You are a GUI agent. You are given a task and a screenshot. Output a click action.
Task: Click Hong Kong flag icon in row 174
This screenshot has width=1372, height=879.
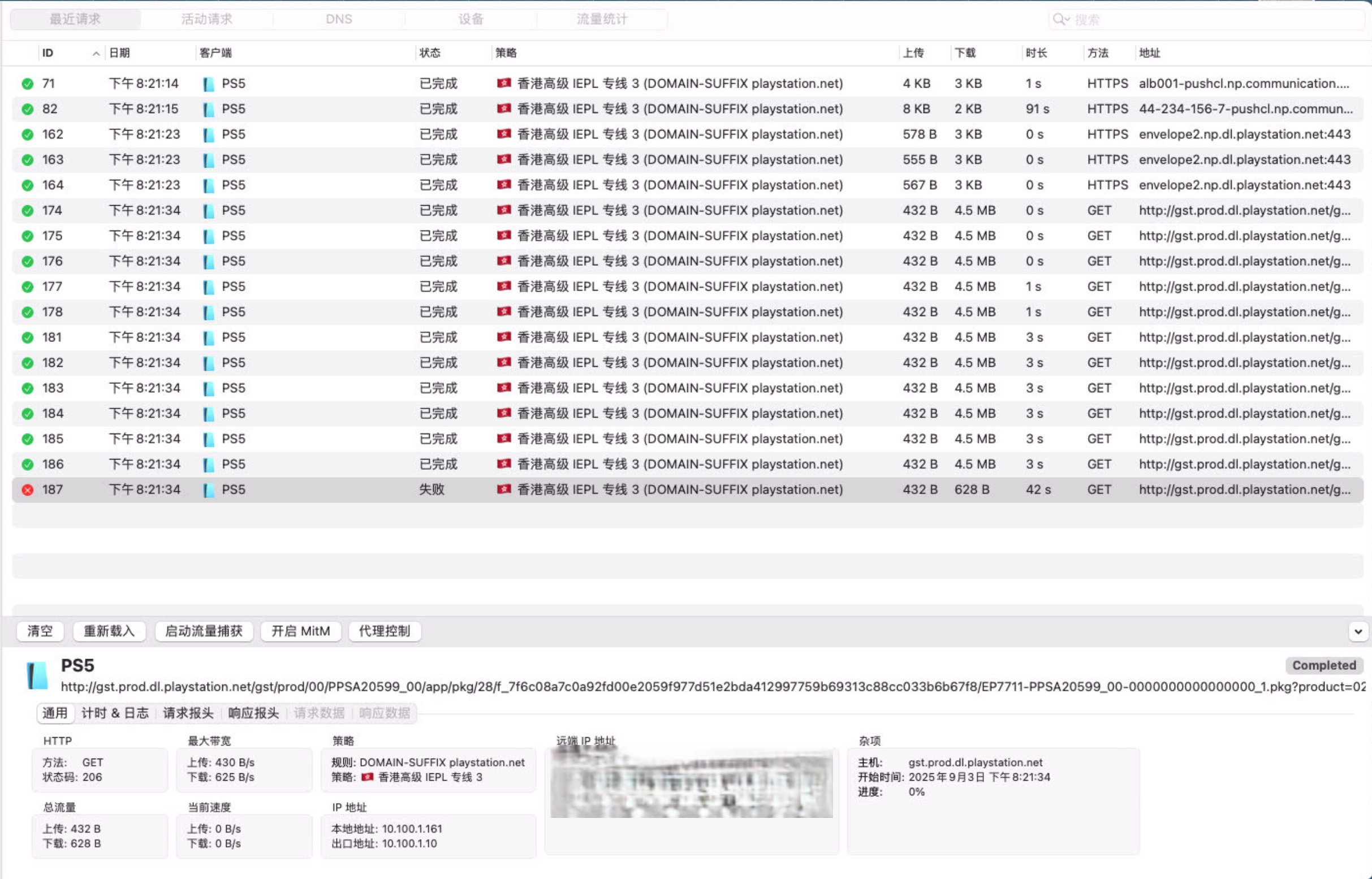point(503,210)
